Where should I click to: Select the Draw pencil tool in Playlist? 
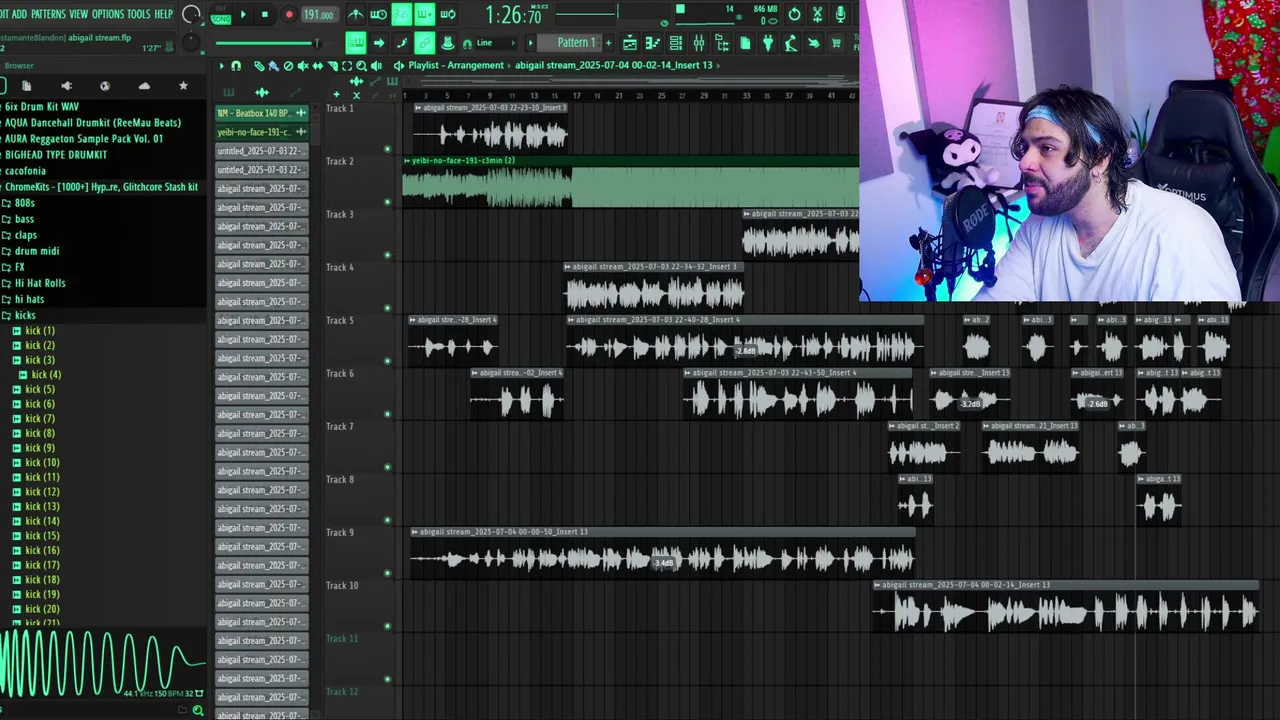(259, 65)
